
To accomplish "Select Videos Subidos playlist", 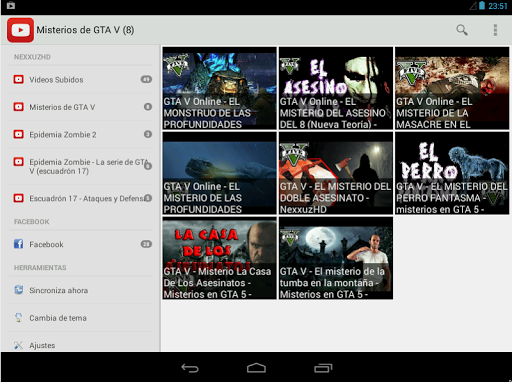I will [x=81, y=79].
